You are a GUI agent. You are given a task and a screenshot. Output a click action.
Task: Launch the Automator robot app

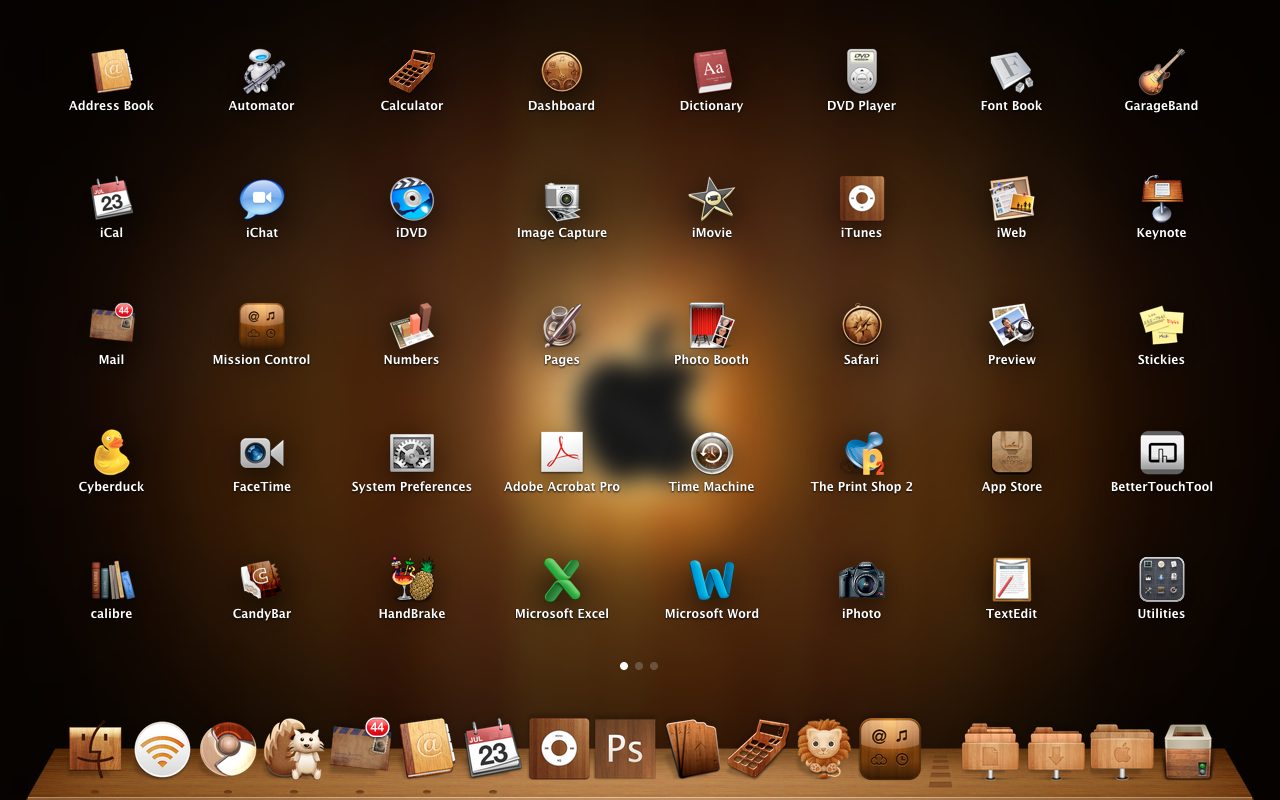(262, 71)
